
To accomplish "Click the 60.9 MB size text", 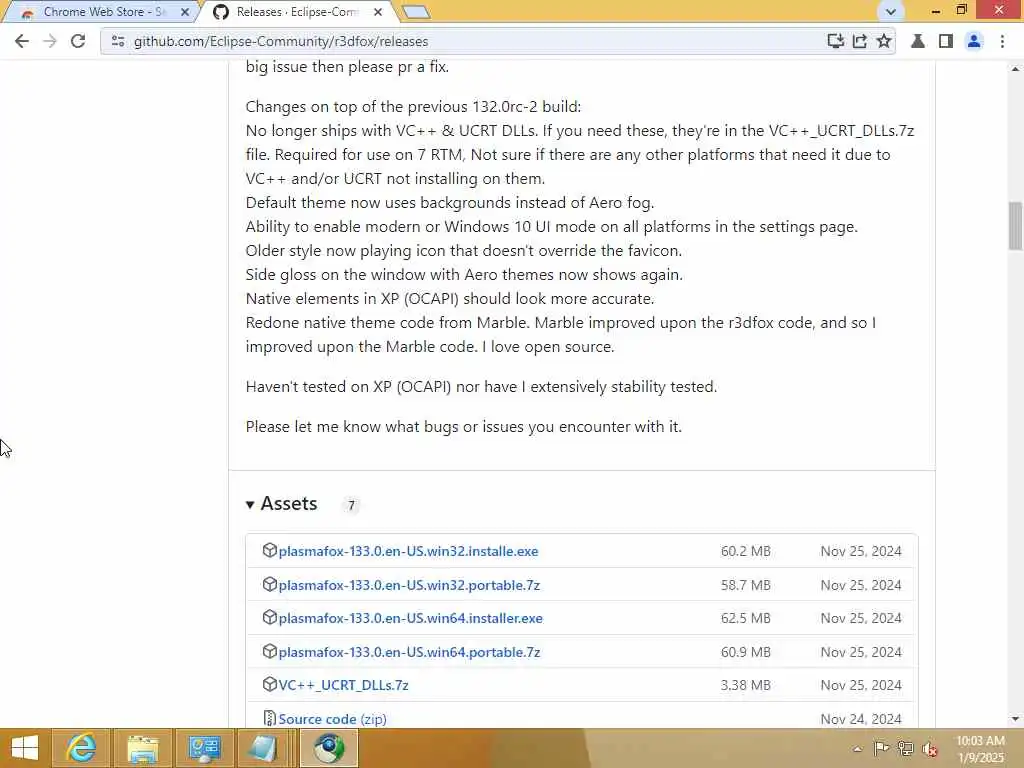I will (x=746, y=652).
